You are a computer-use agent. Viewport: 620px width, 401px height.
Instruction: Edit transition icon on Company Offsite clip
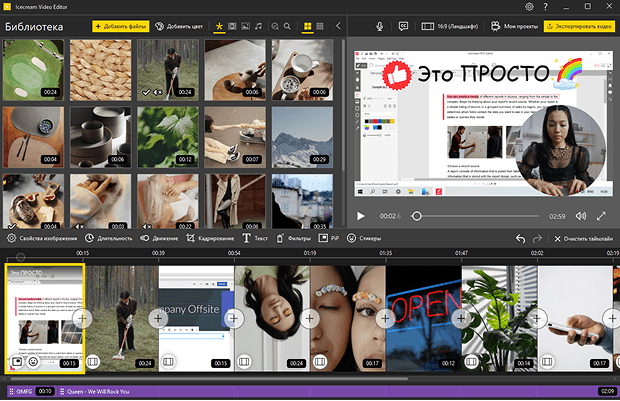click(x=168, y=361)
